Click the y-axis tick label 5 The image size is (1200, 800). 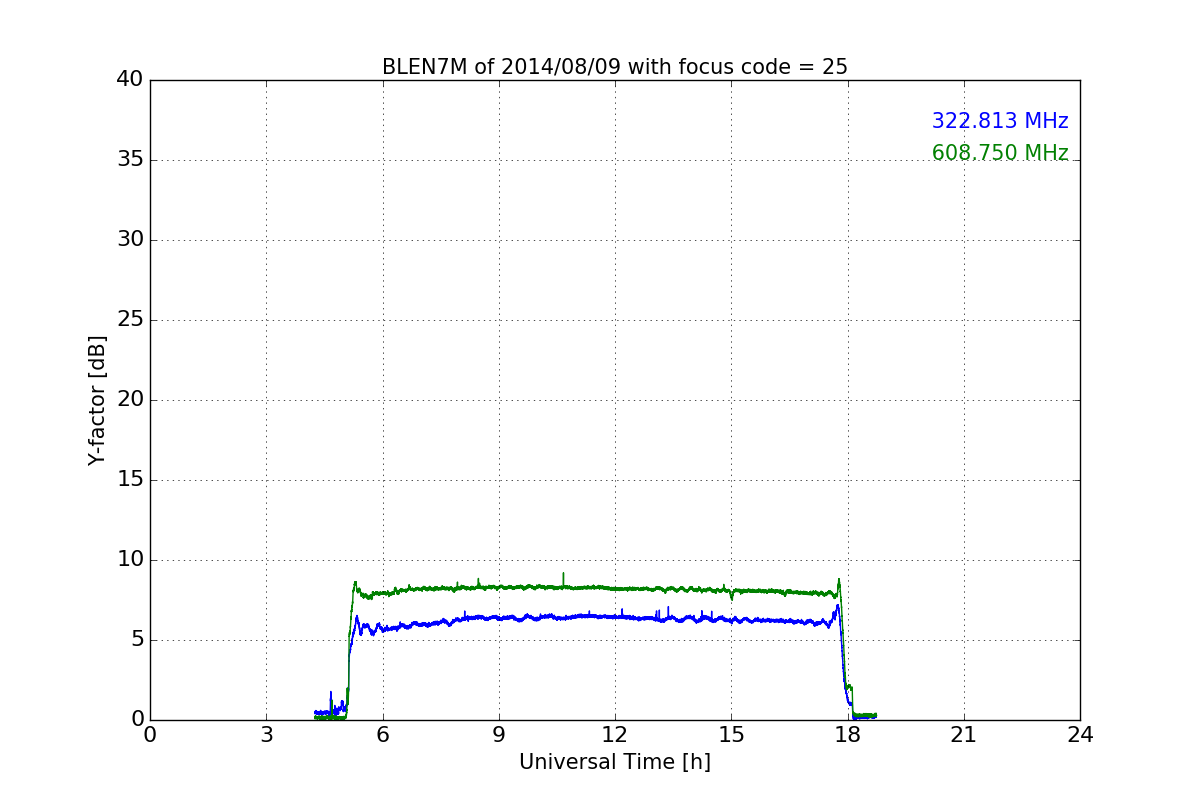[137, 640]
